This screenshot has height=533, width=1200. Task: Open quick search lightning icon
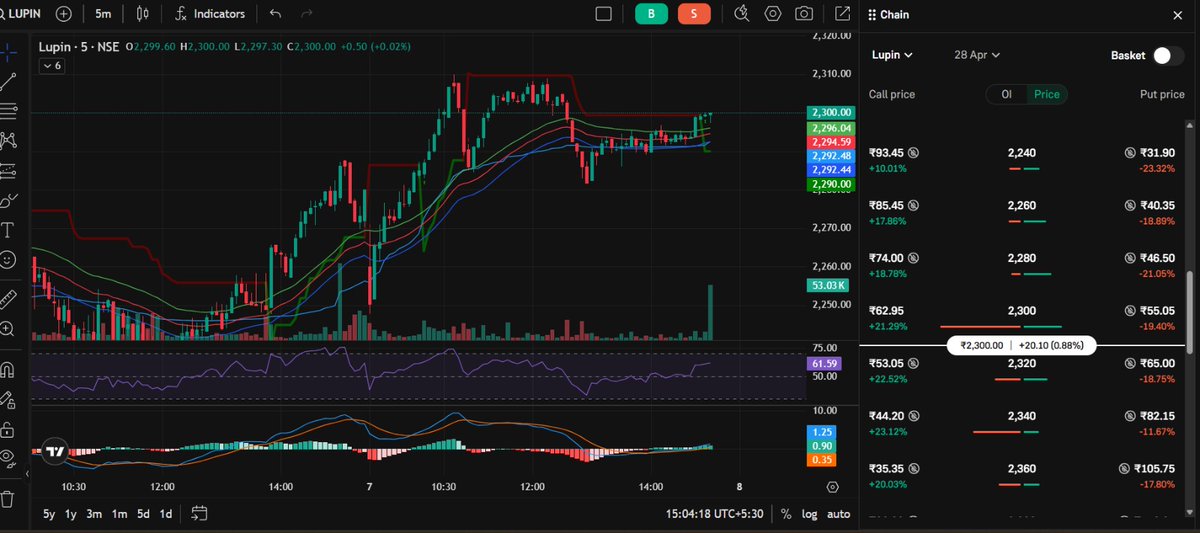(x=741, y=14)
